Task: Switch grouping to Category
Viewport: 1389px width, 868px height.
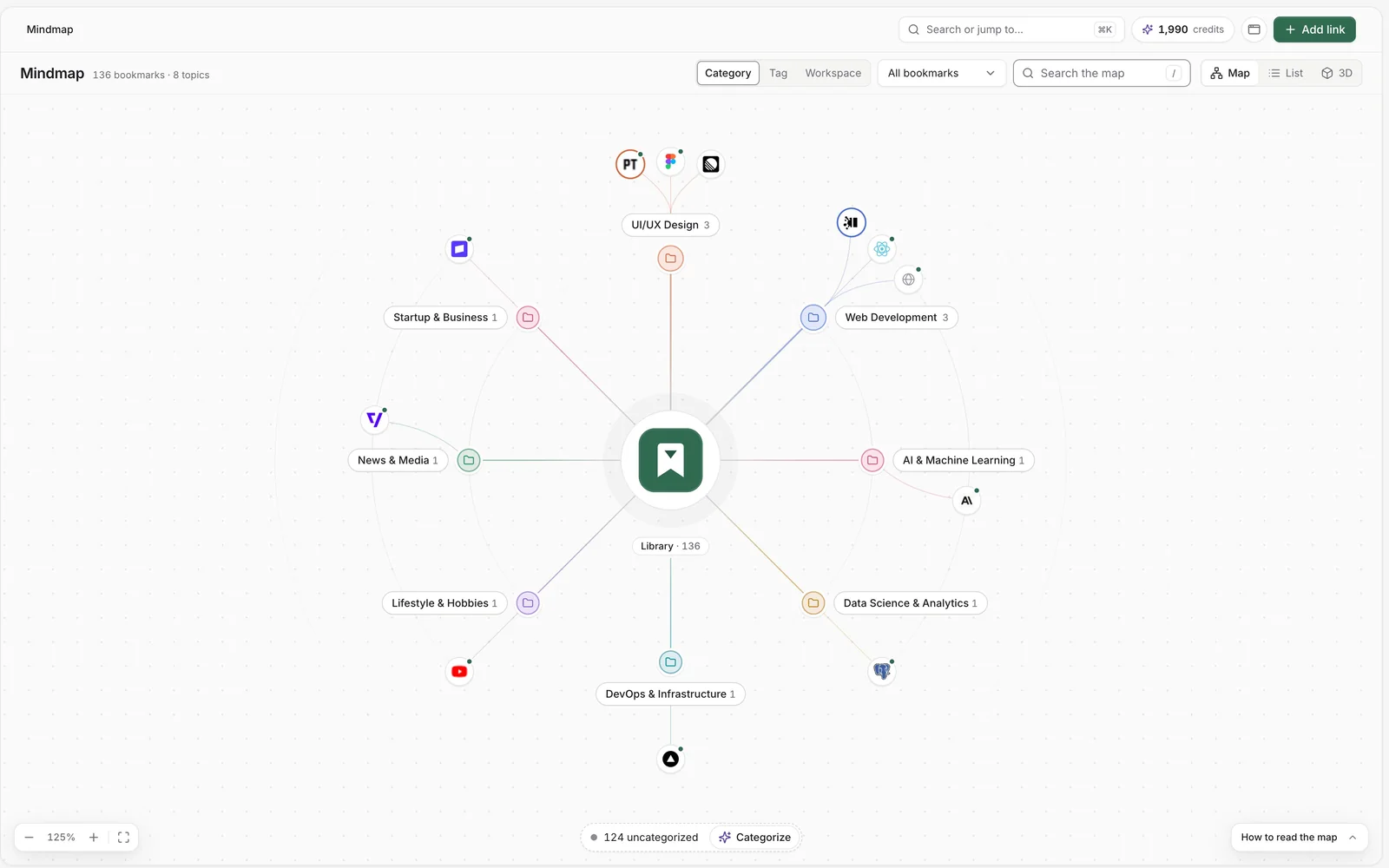Action: point(727,74)
